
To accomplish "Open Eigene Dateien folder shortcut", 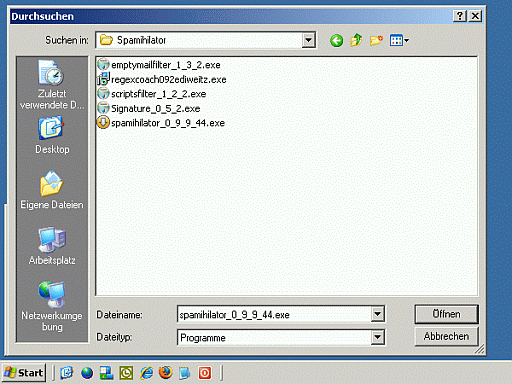I will [52, 190].
